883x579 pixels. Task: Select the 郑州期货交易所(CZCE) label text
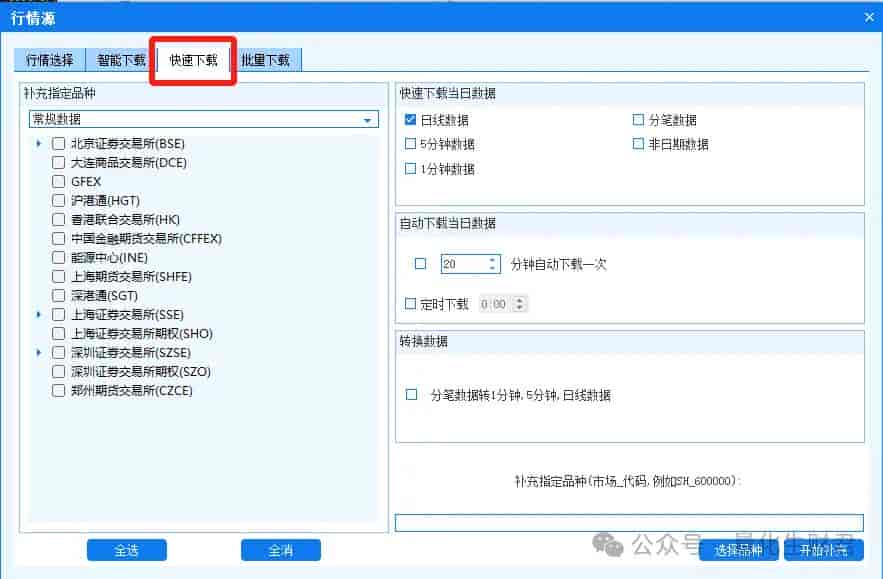click(132, 390)
